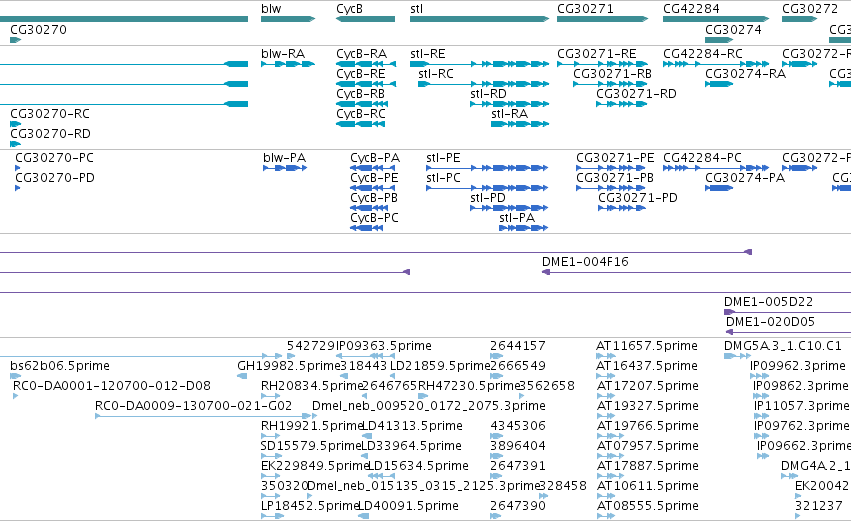
Task: Click the AT16437.5prime EST label
Action: pos(647,366)
